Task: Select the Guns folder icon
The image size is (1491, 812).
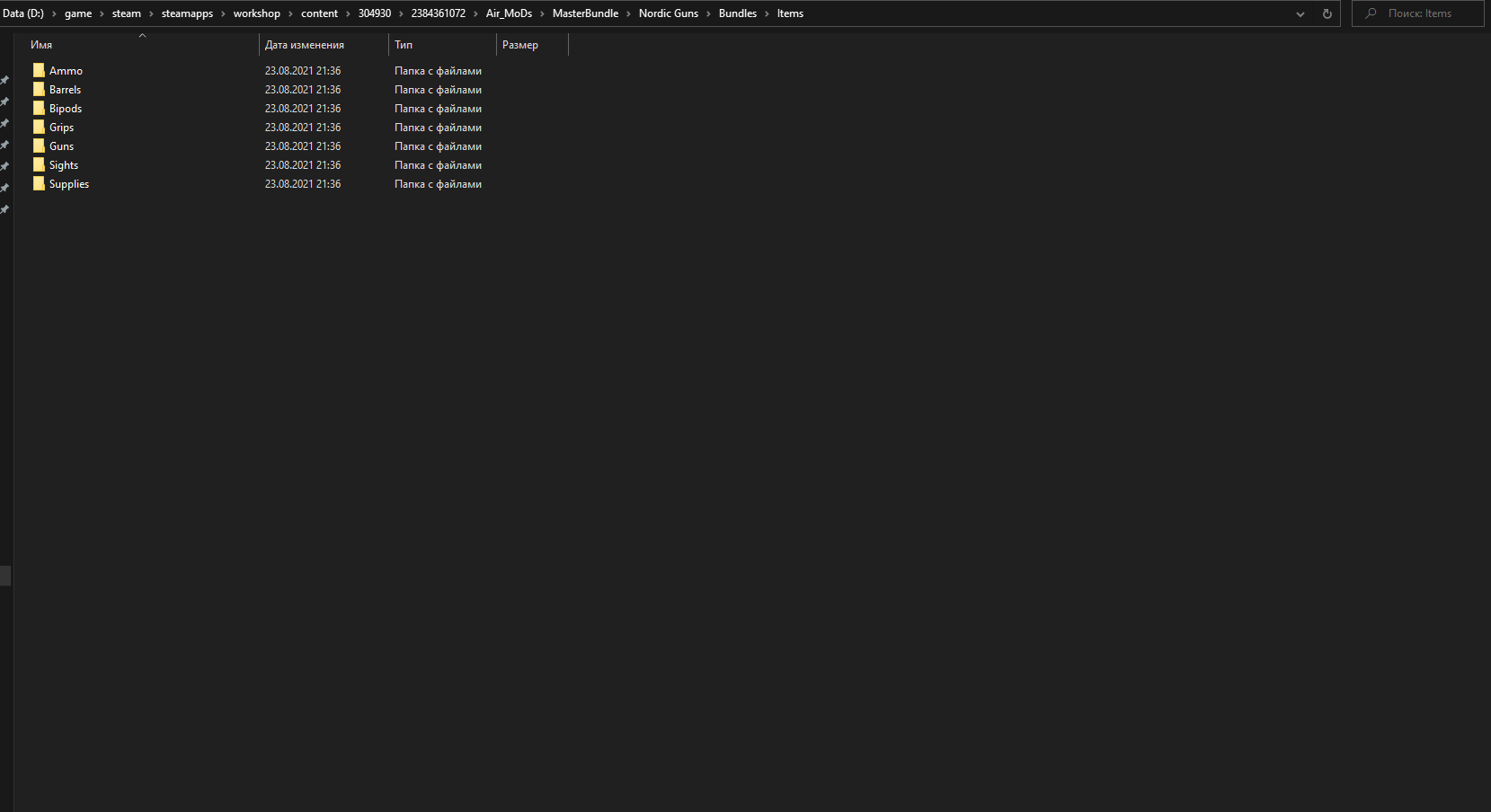Action: click(x=39, y=146)
